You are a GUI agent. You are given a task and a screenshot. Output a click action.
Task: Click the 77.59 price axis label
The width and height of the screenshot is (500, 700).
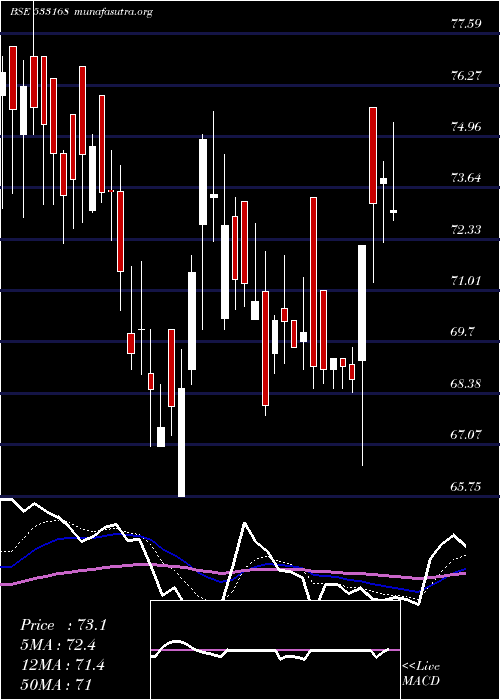click(x=467, y=24)
